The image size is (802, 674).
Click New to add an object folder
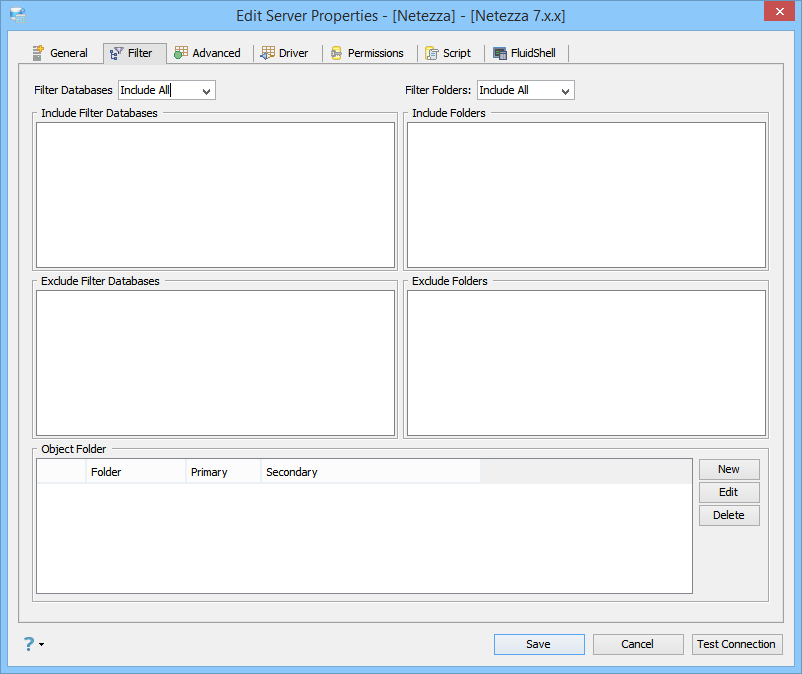pos(729,469)
